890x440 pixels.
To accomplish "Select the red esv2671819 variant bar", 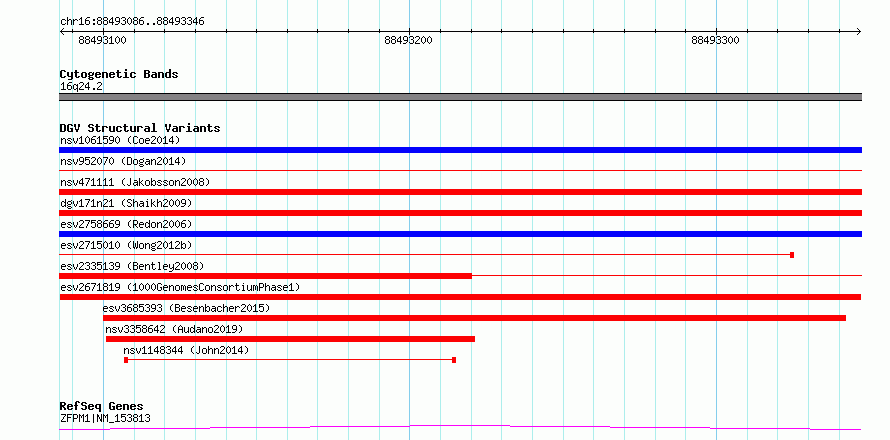I will (460, 297).
